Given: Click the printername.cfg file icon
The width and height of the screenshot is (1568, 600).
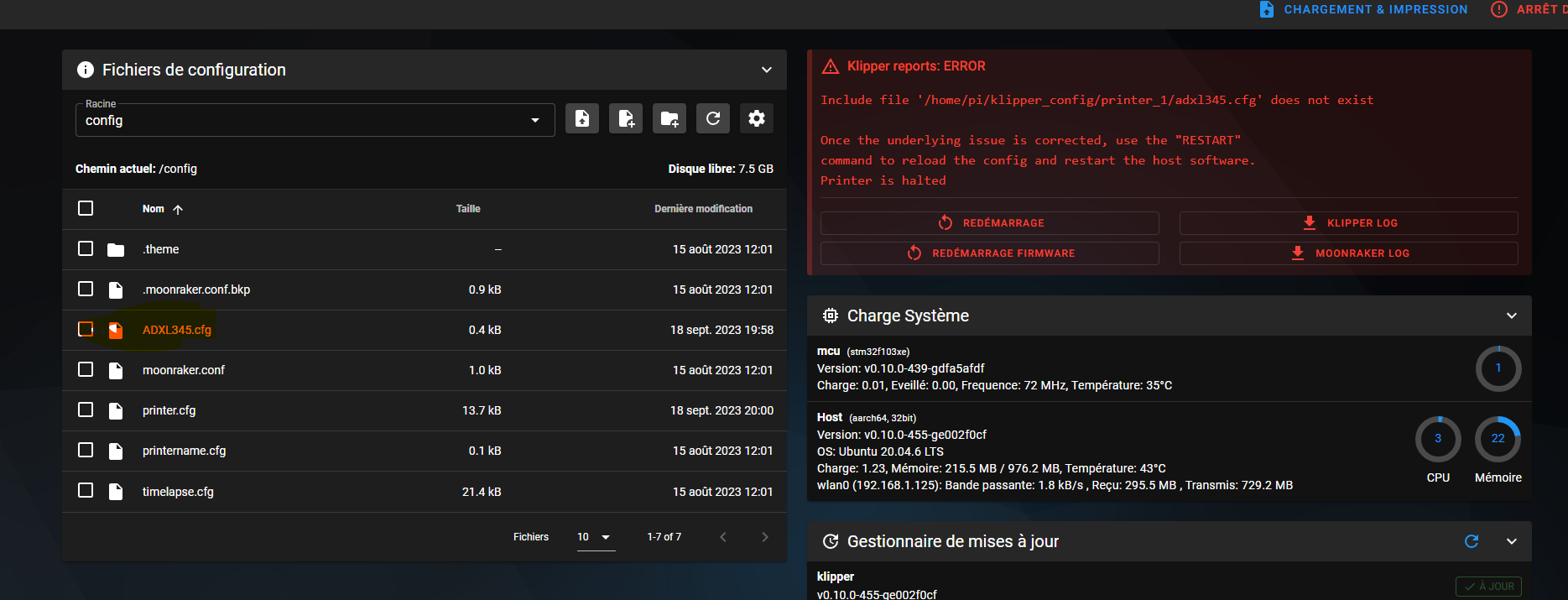Looking at the screenshot, I should (x=116, y=451).
